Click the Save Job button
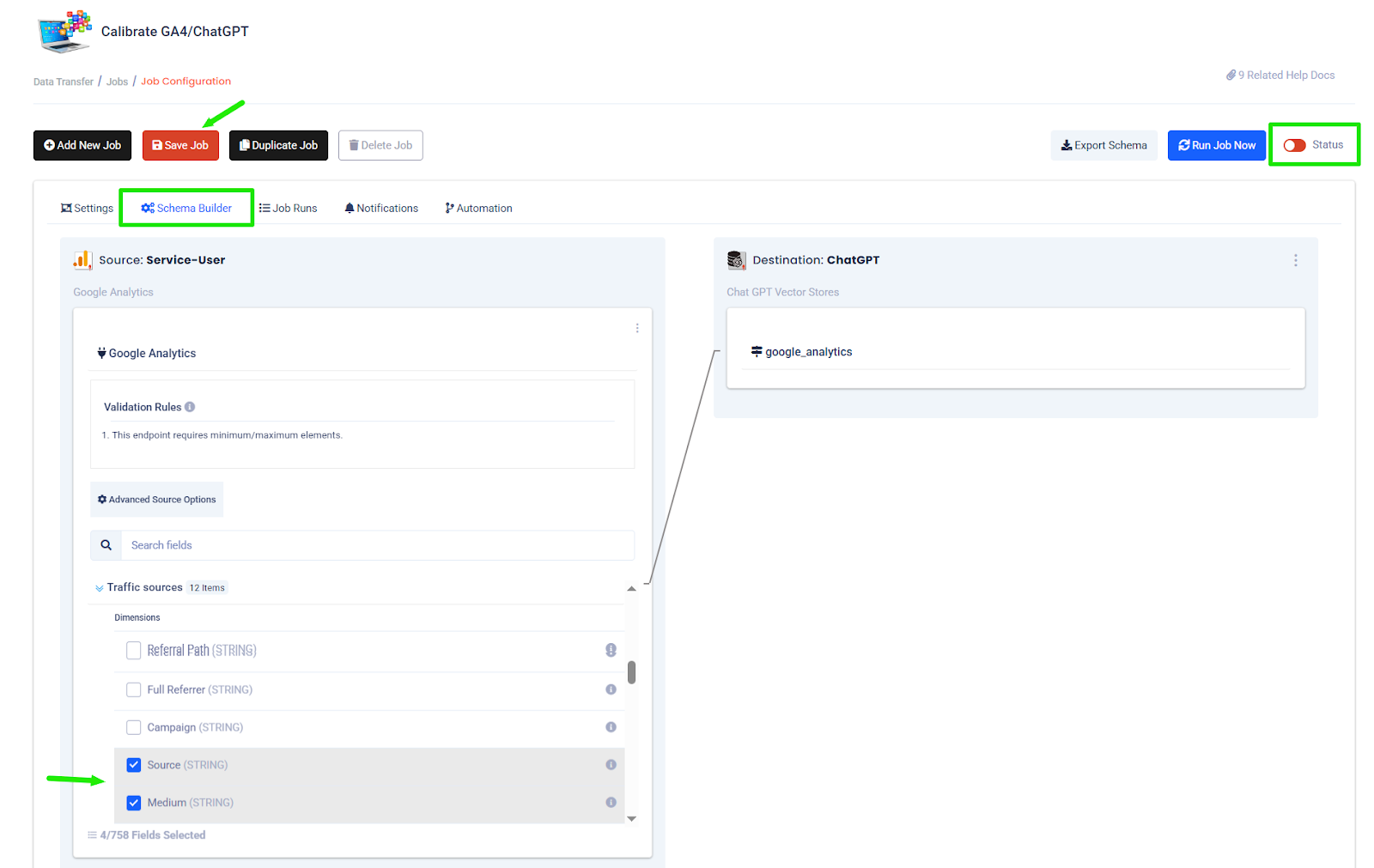Viewport: 1374px width, 868px height. coord(181,145)
